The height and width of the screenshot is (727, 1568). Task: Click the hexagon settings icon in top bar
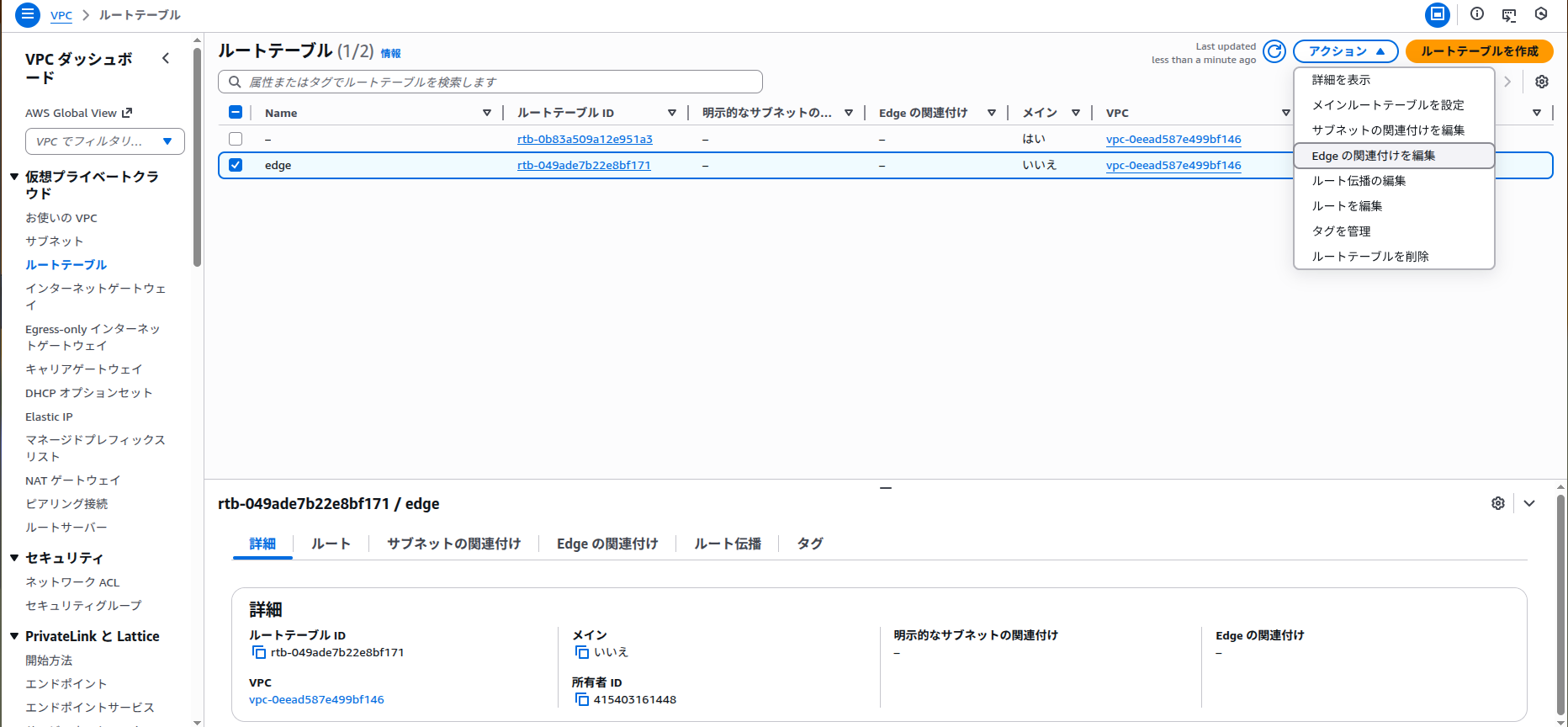click(x=1541, y=14)
